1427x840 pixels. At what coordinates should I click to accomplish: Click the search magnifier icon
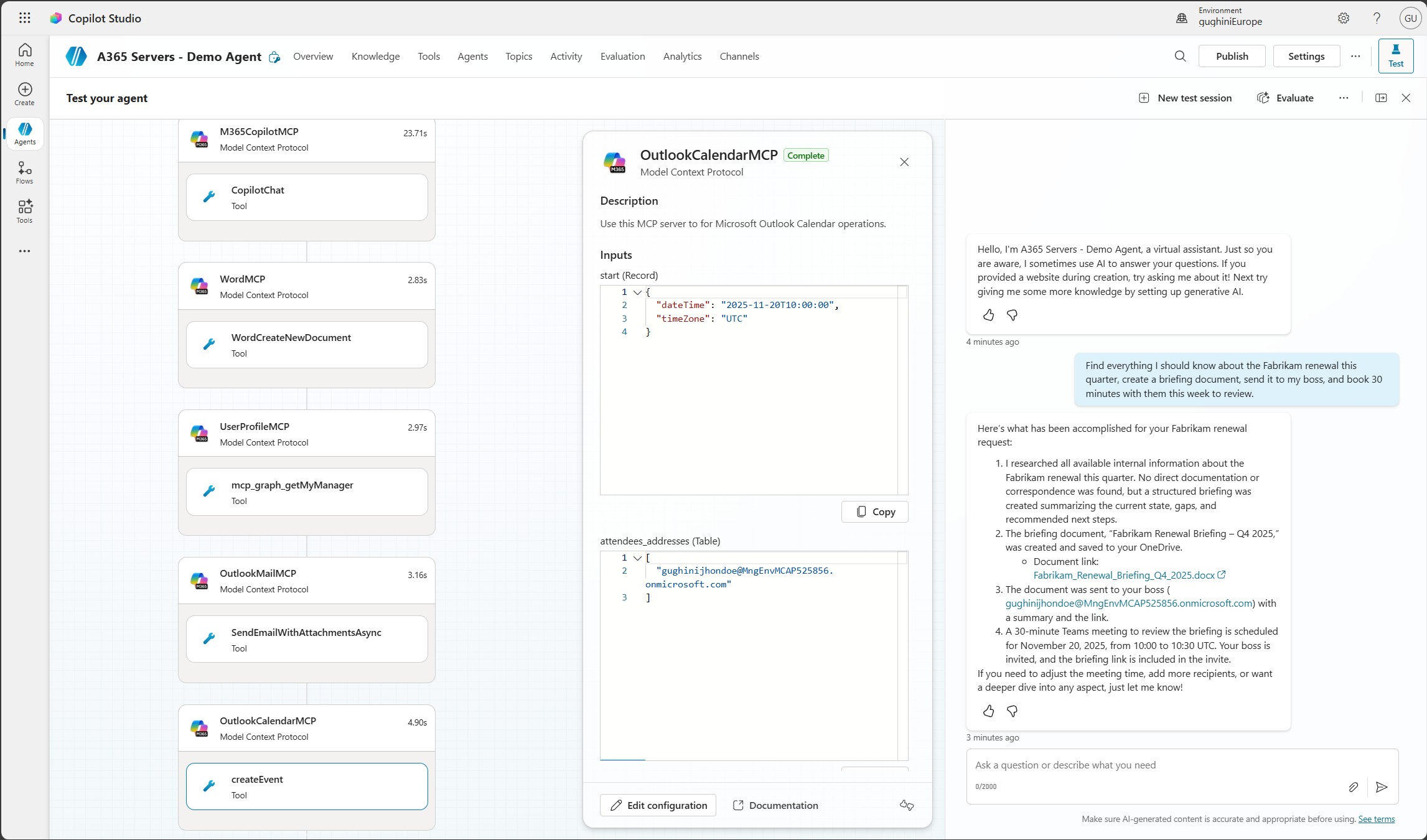coord(1180,56)
